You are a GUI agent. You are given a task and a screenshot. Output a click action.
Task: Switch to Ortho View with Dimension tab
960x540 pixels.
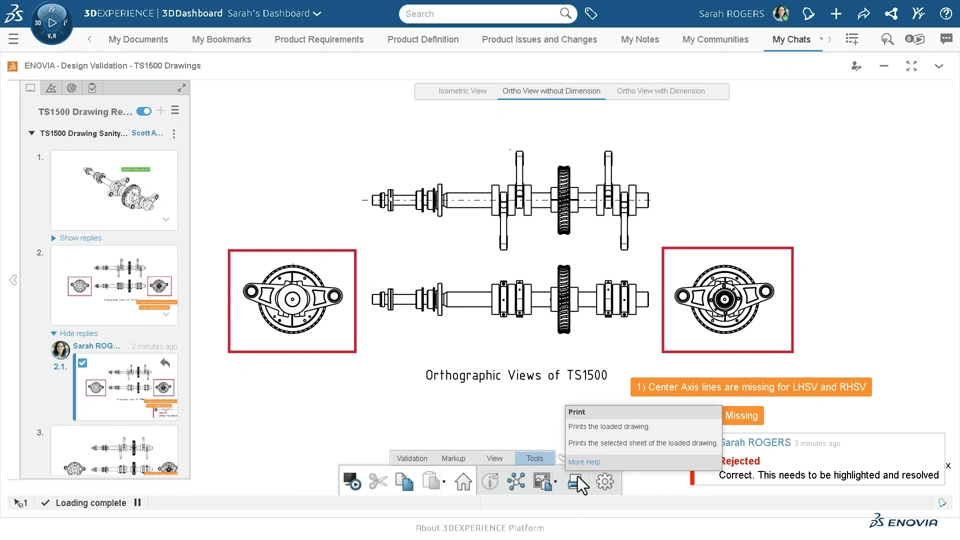(x=661, y=91)
